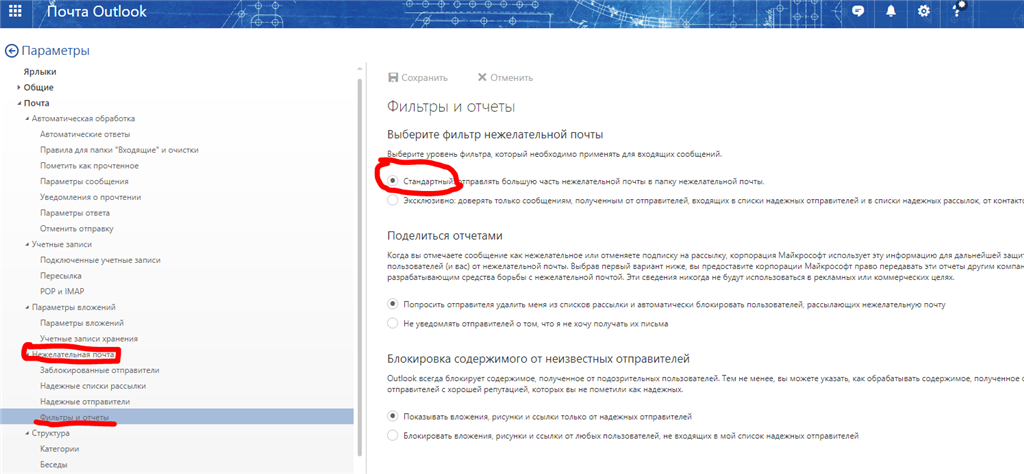
Task: Open Пересылка settings
Action: coord(61,276)
